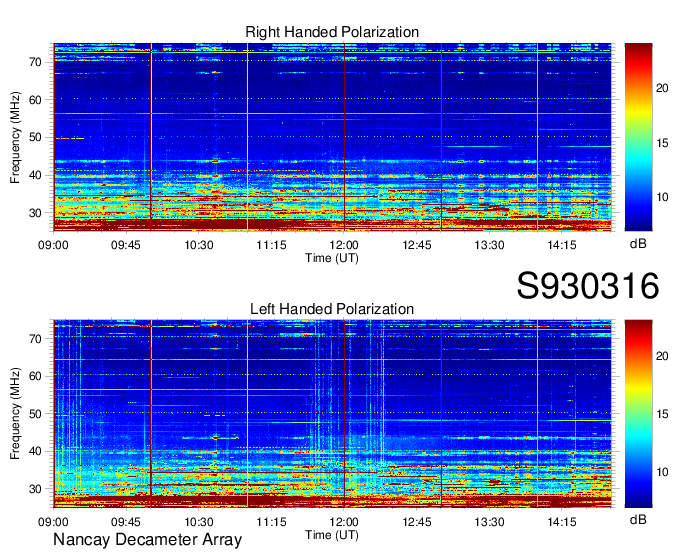This screenshot has height=552, width=680.
Task: Click the 12:45 tick on top plot
Action: pyautogui.click(x=417, y=245)
